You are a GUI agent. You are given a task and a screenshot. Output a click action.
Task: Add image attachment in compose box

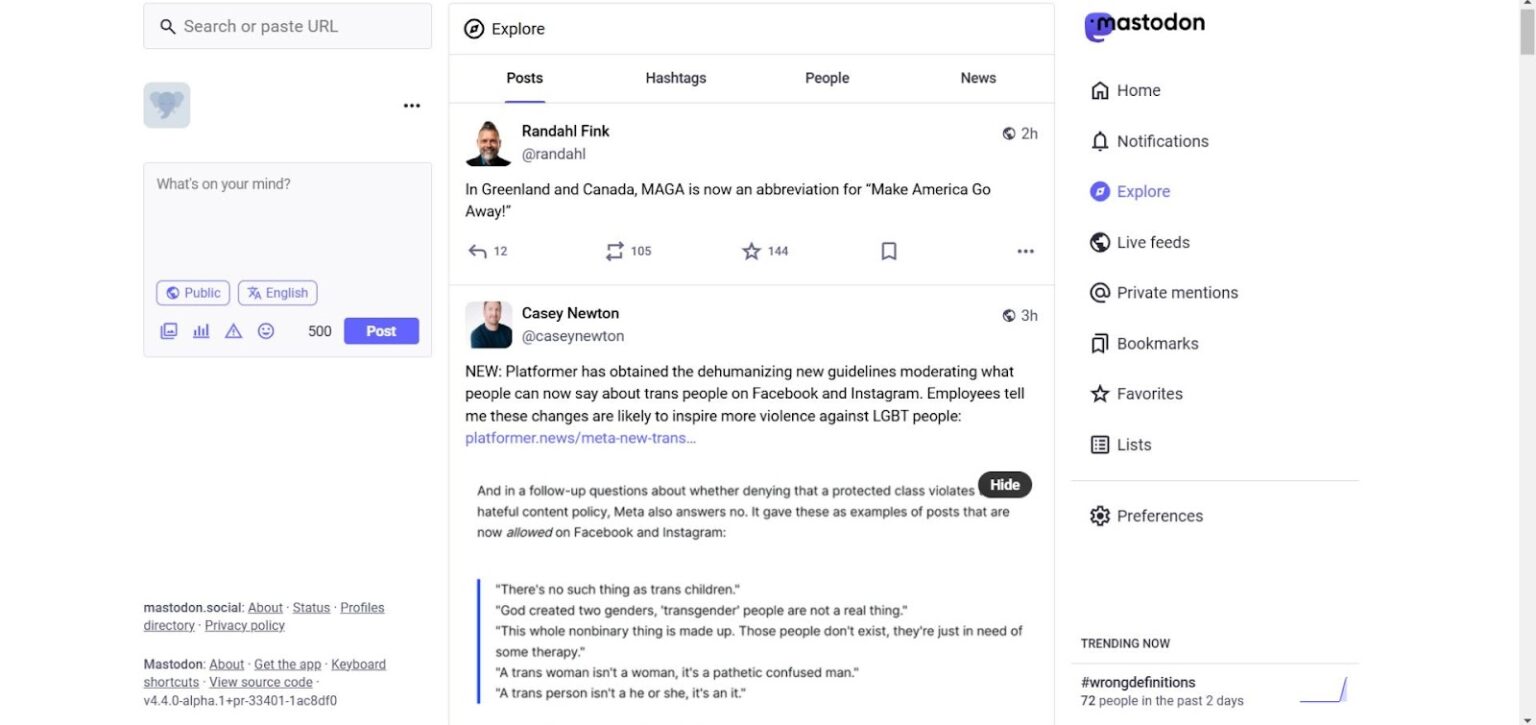tap(169, 331)
